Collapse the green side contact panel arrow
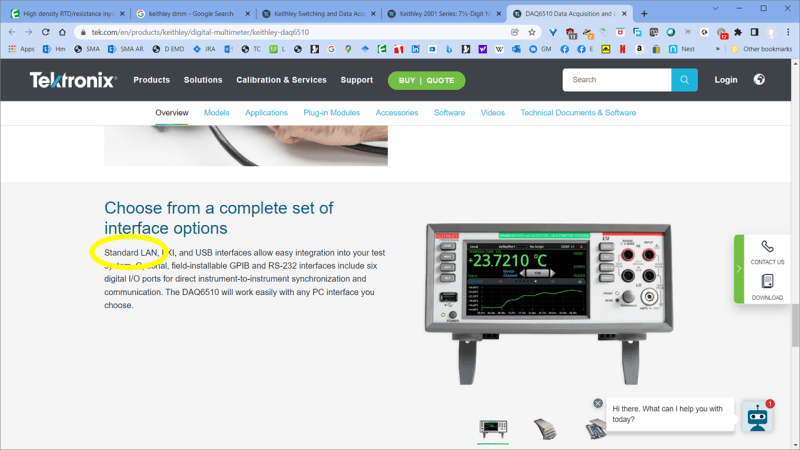This screenshot has height=450, width=800. point(739,269)
